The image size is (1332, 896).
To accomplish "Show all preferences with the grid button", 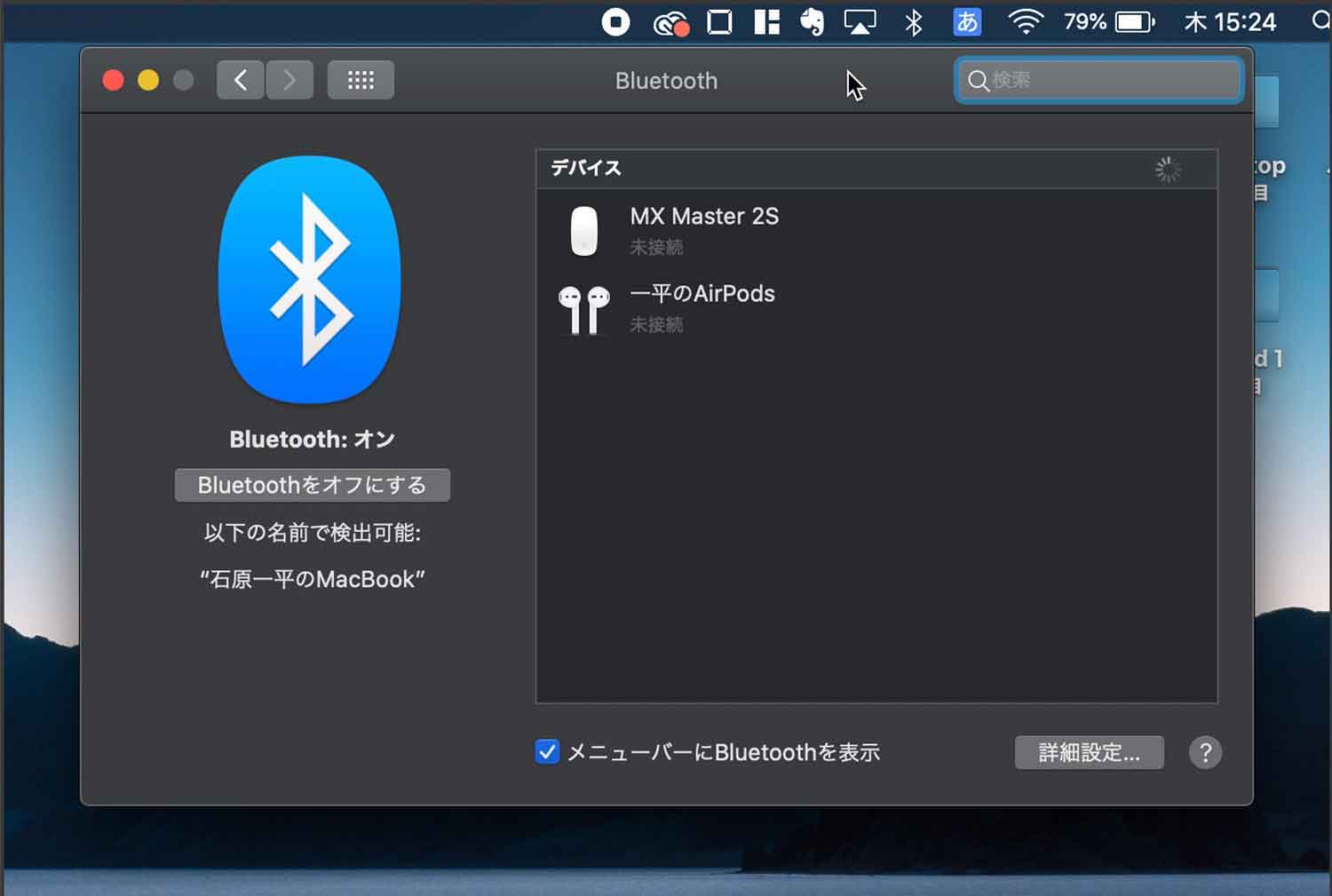I will point(361,80).
